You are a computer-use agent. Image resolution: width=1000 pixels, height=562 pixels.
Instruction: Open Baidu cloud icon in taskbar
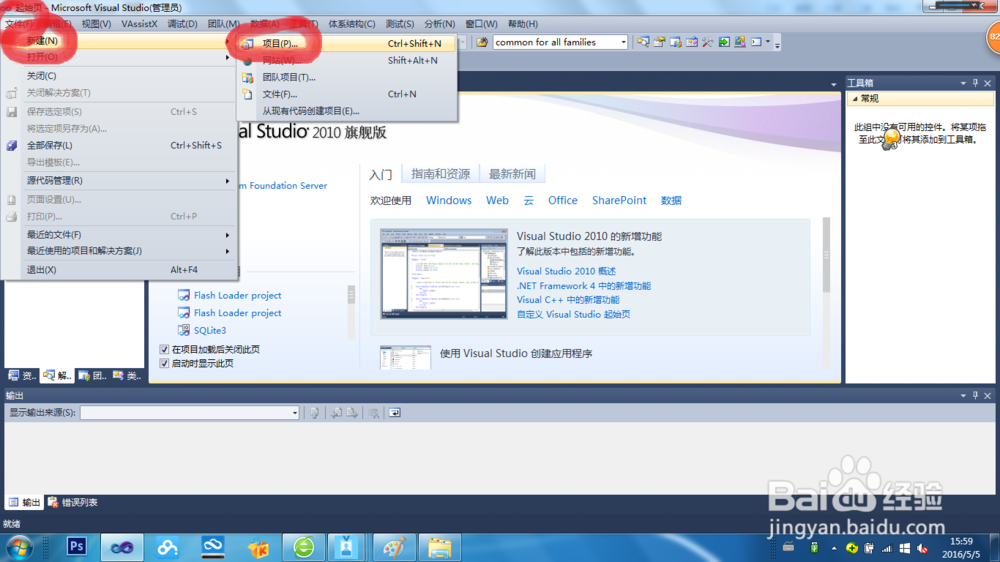pos(168,547)
